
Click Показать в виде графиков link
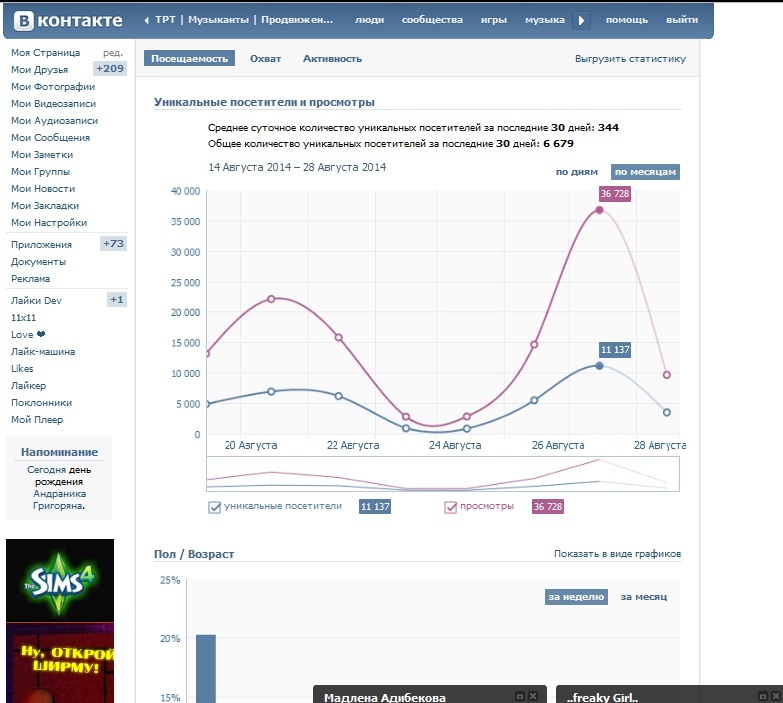[x=617, y=554]
